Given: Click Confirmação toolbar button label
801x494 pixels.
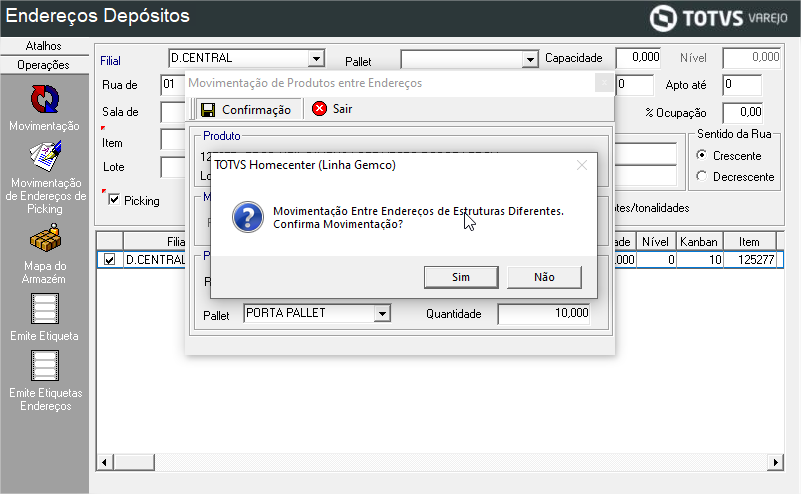Looking at the screenshot, I should point(256,110).
